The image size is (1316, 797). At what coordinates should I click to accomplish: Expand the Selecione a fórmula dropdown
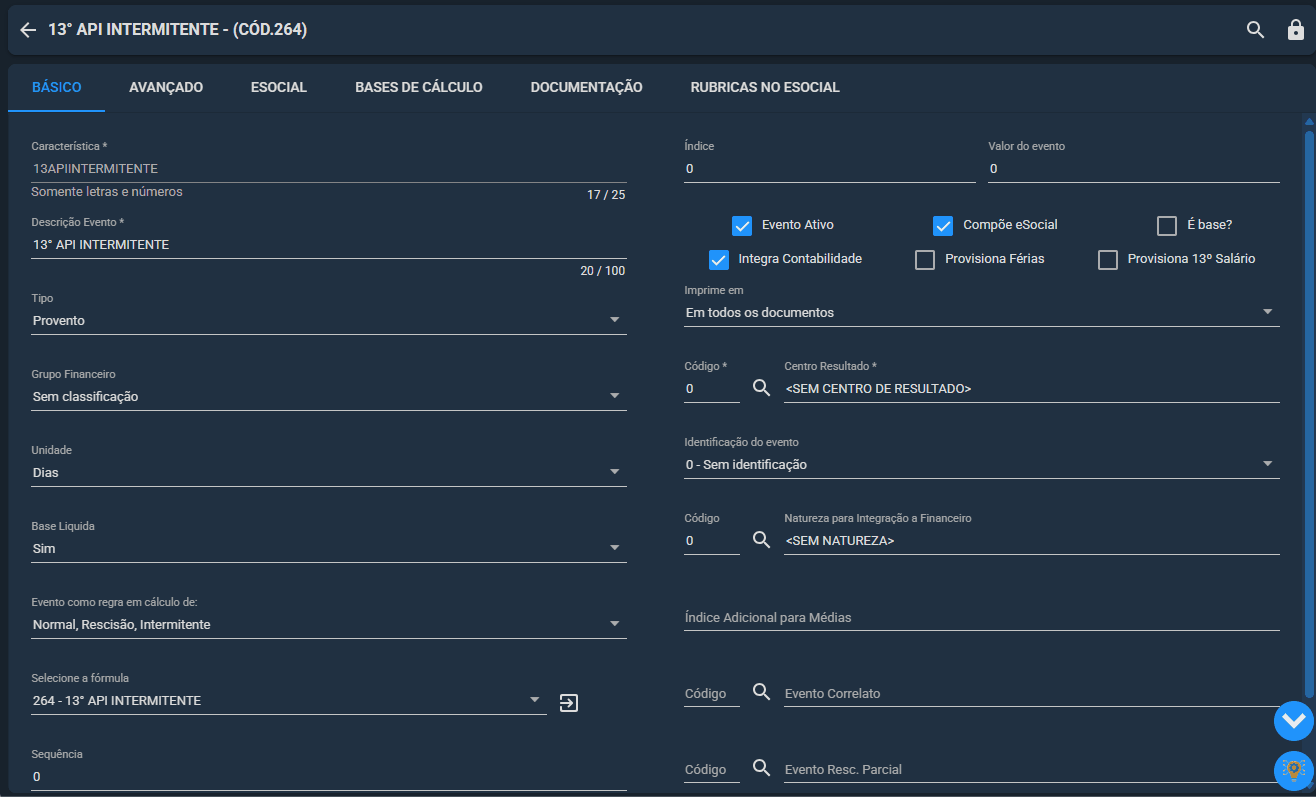click(x=289, y=700)
